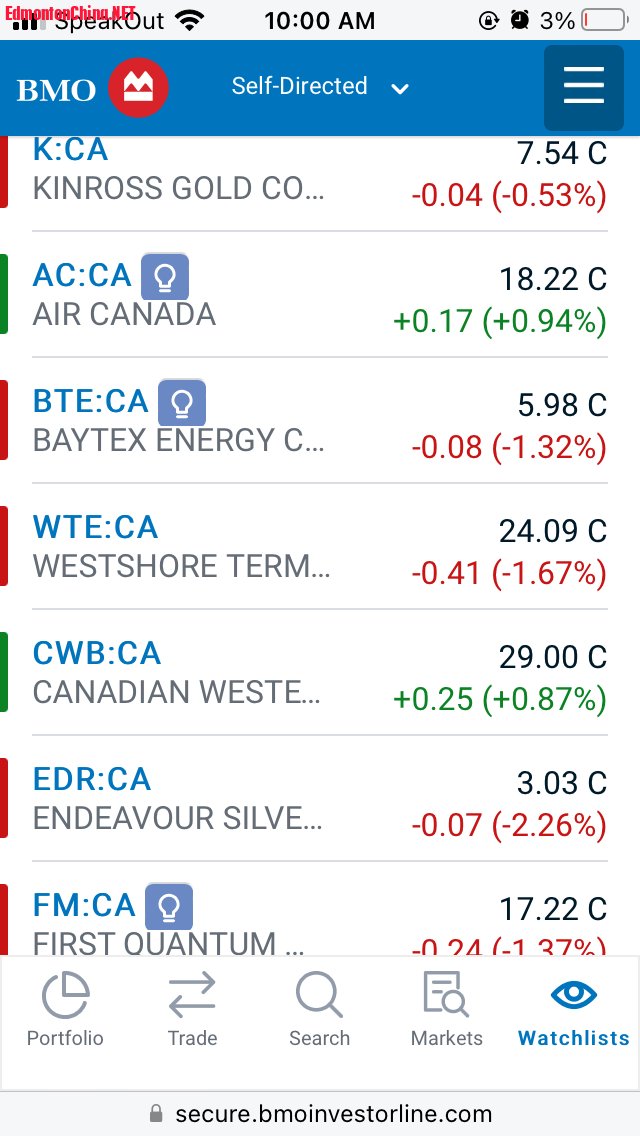This screenshot has height=1136, width=640.
Task: Click the chevron next to Self-Directed
Action: coord(400,89)
